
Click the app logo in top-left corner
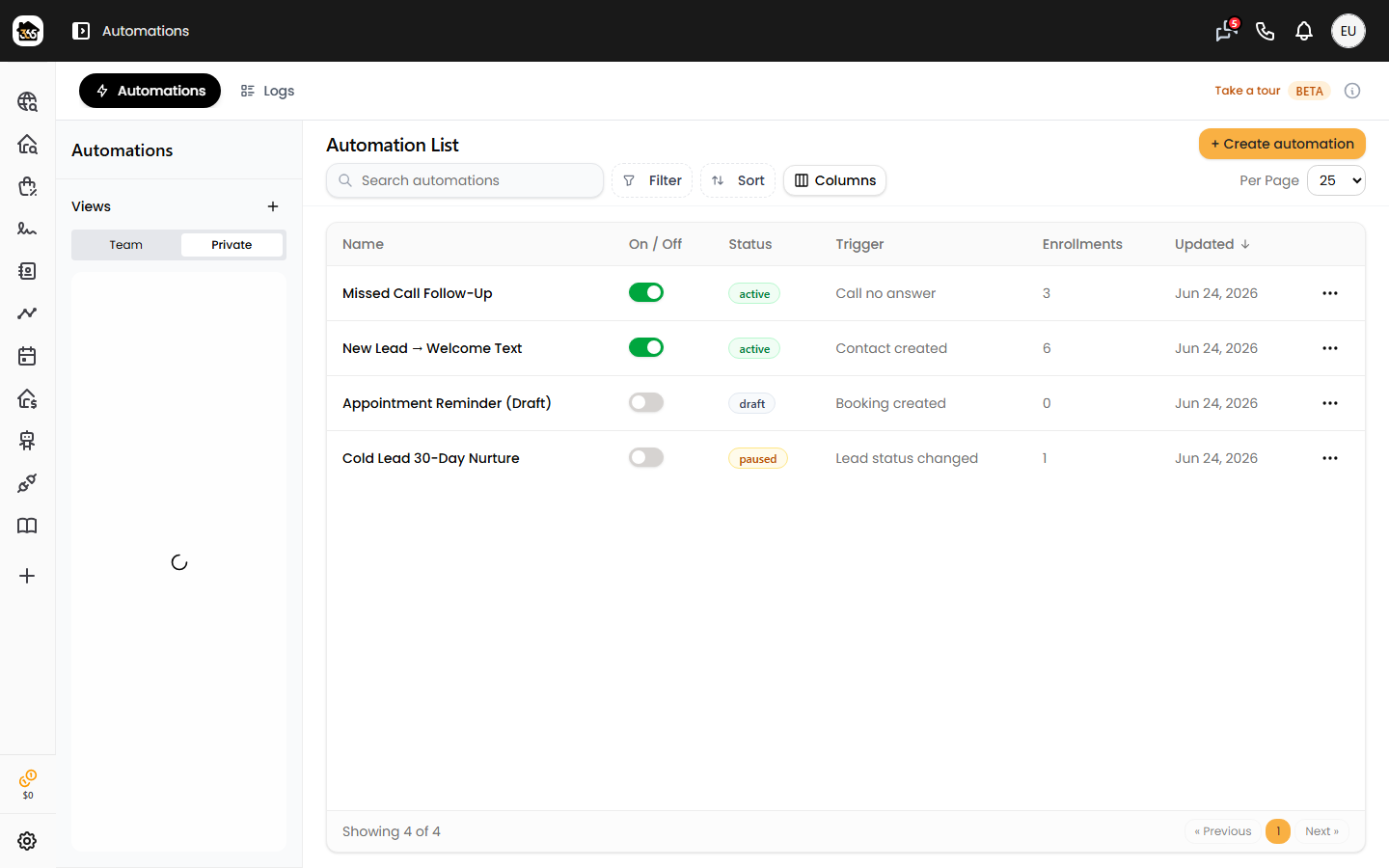[28, 31]
